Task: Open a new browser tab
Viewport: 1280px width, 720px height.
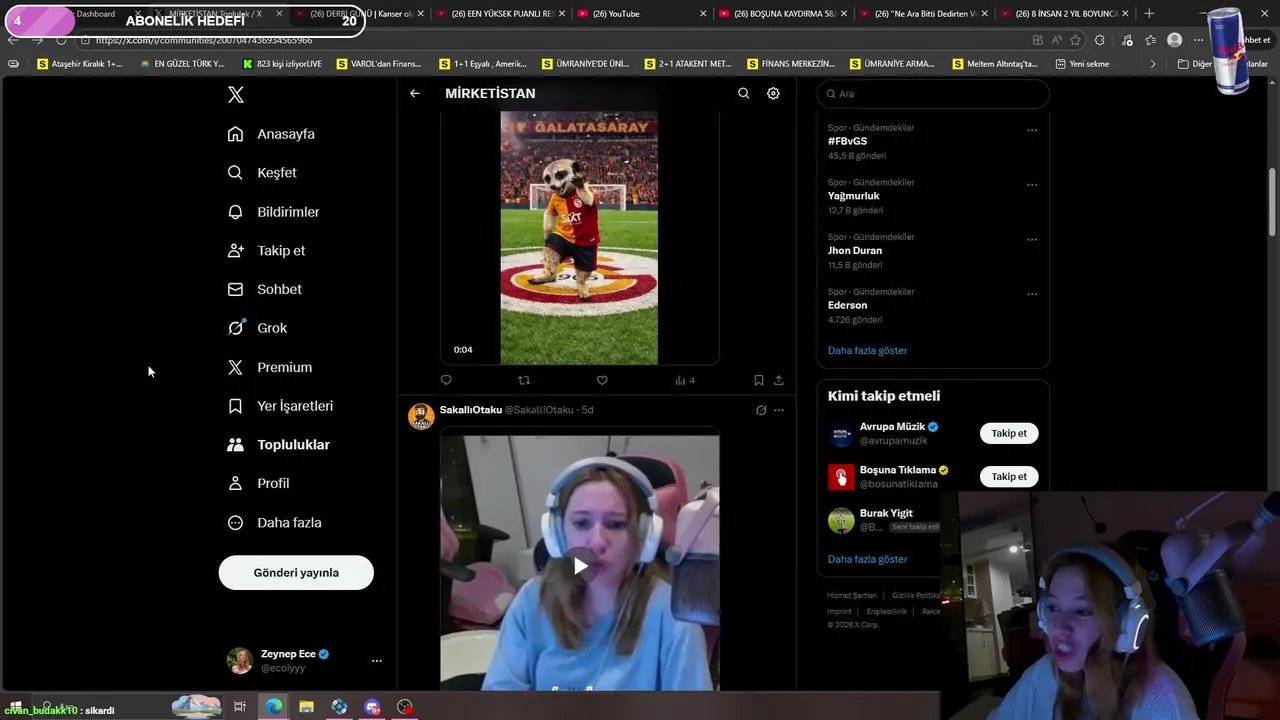Action: 1149,14
